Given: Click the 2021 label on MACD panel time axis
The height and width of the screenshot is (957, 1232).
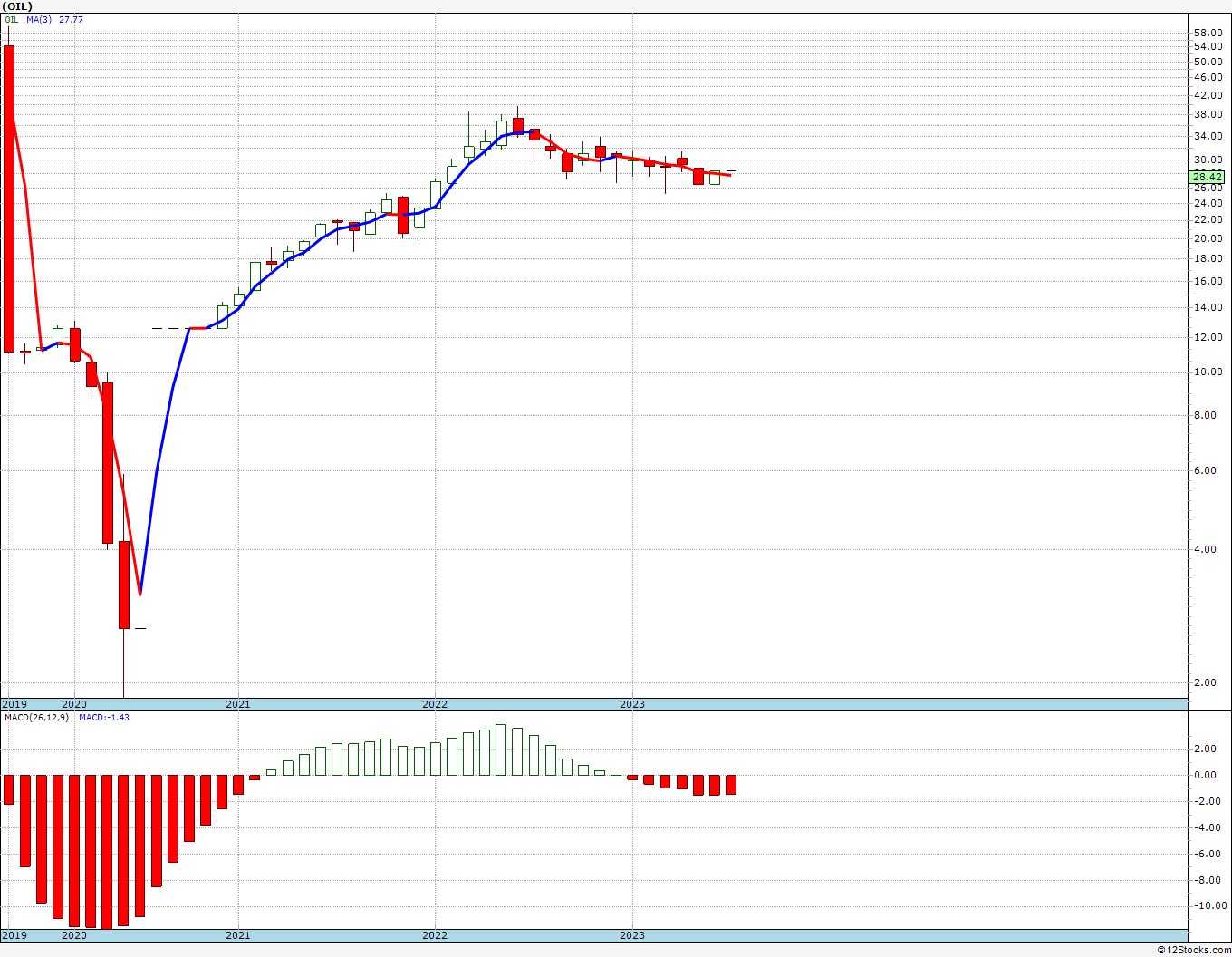Looking at the screenshot, I should 238,934.
